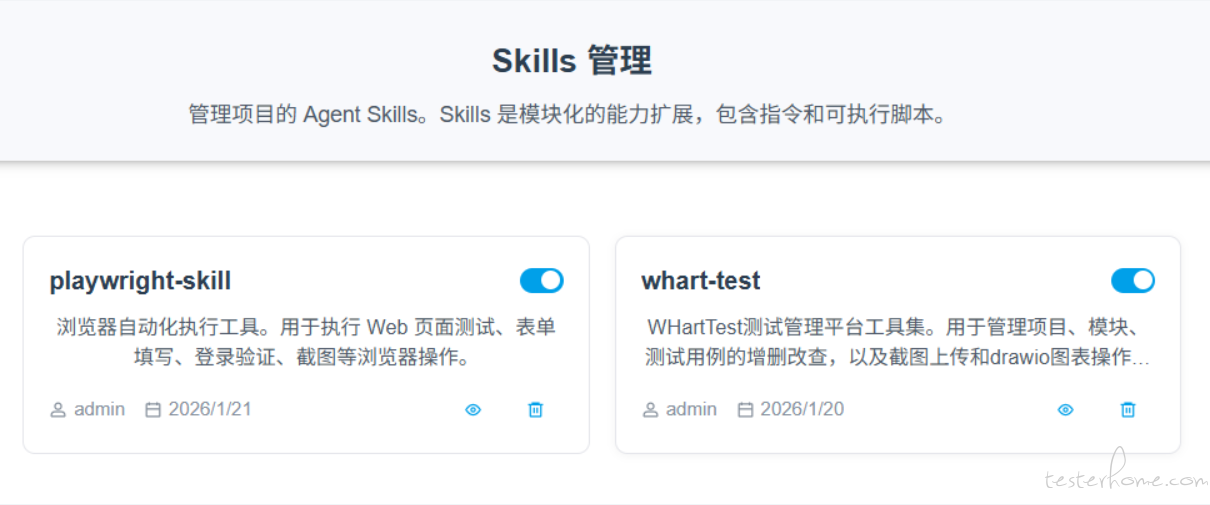This screenshot has width=1210, height=505.
Task: View playwright-skill details via eye icon
Action: tap(473, 410)
